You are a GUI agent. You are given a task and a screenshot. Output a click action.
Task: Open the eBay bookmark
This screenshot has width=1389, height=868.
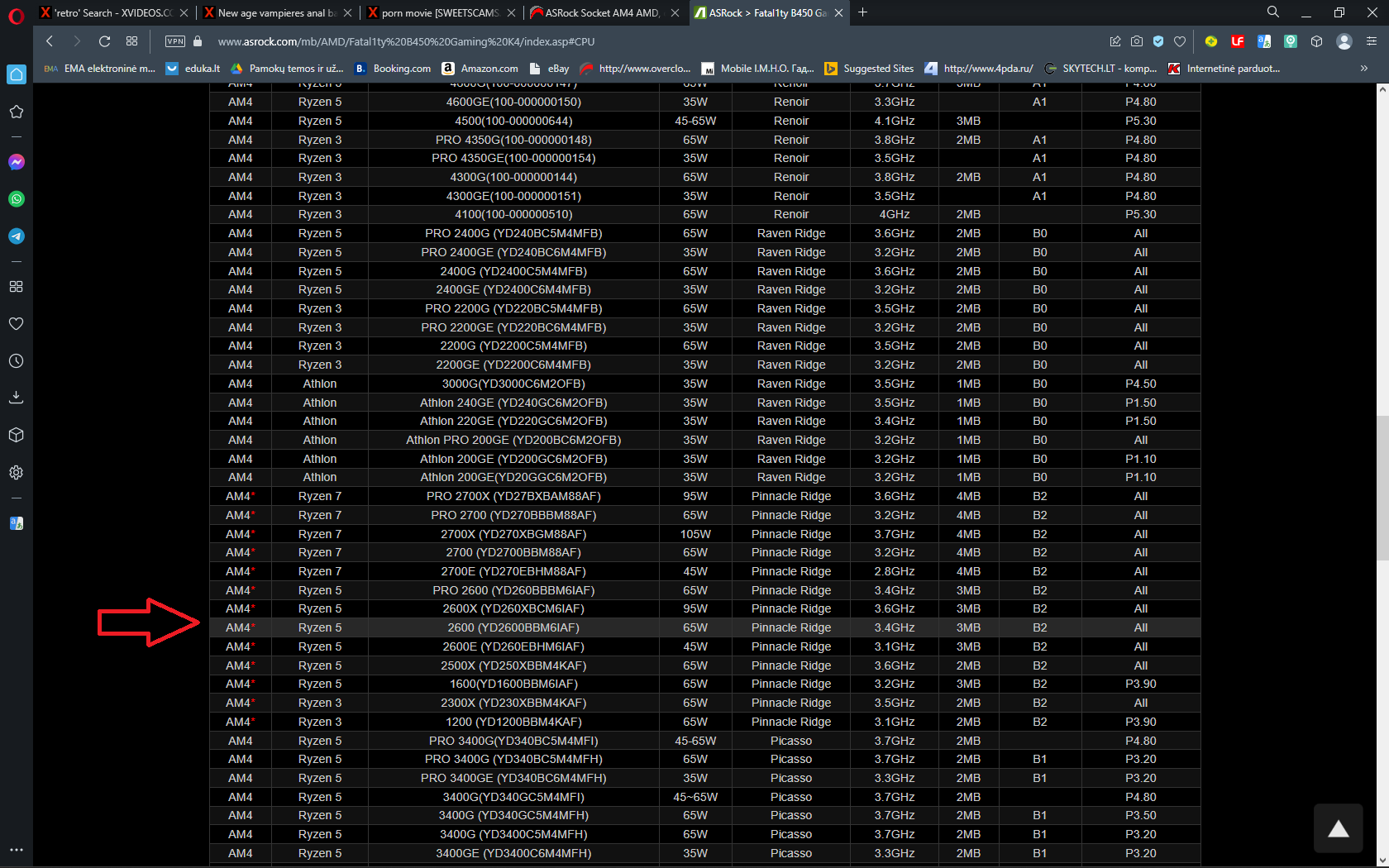tap(550, 69)
